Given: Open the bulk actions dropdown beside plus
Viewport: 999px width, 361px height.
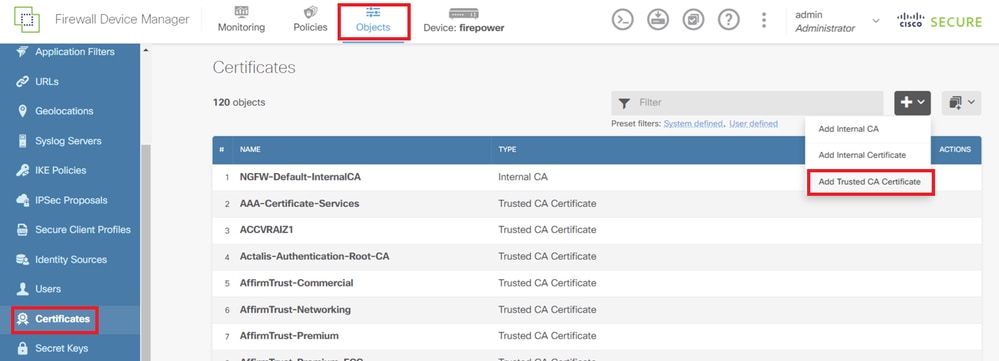Looking at the screenshot, I should [x=961, y=103].
